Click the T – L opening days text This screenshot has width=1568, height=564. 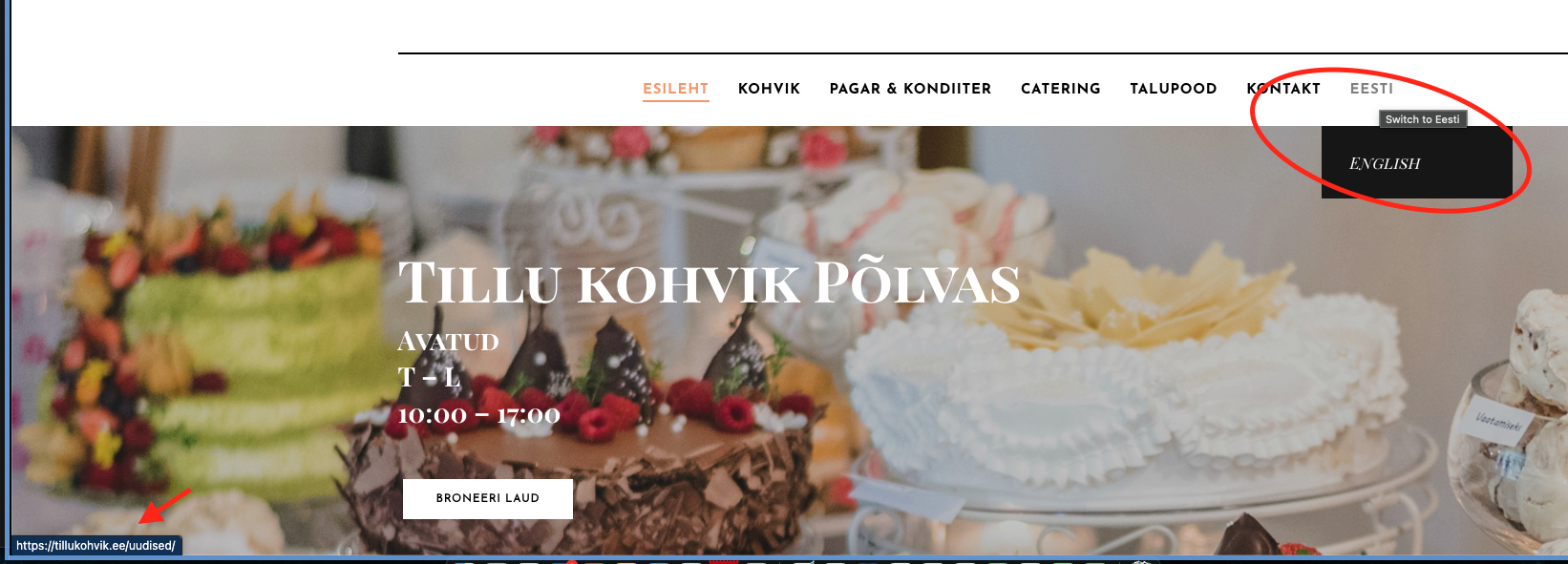click(x=429, y=378)
